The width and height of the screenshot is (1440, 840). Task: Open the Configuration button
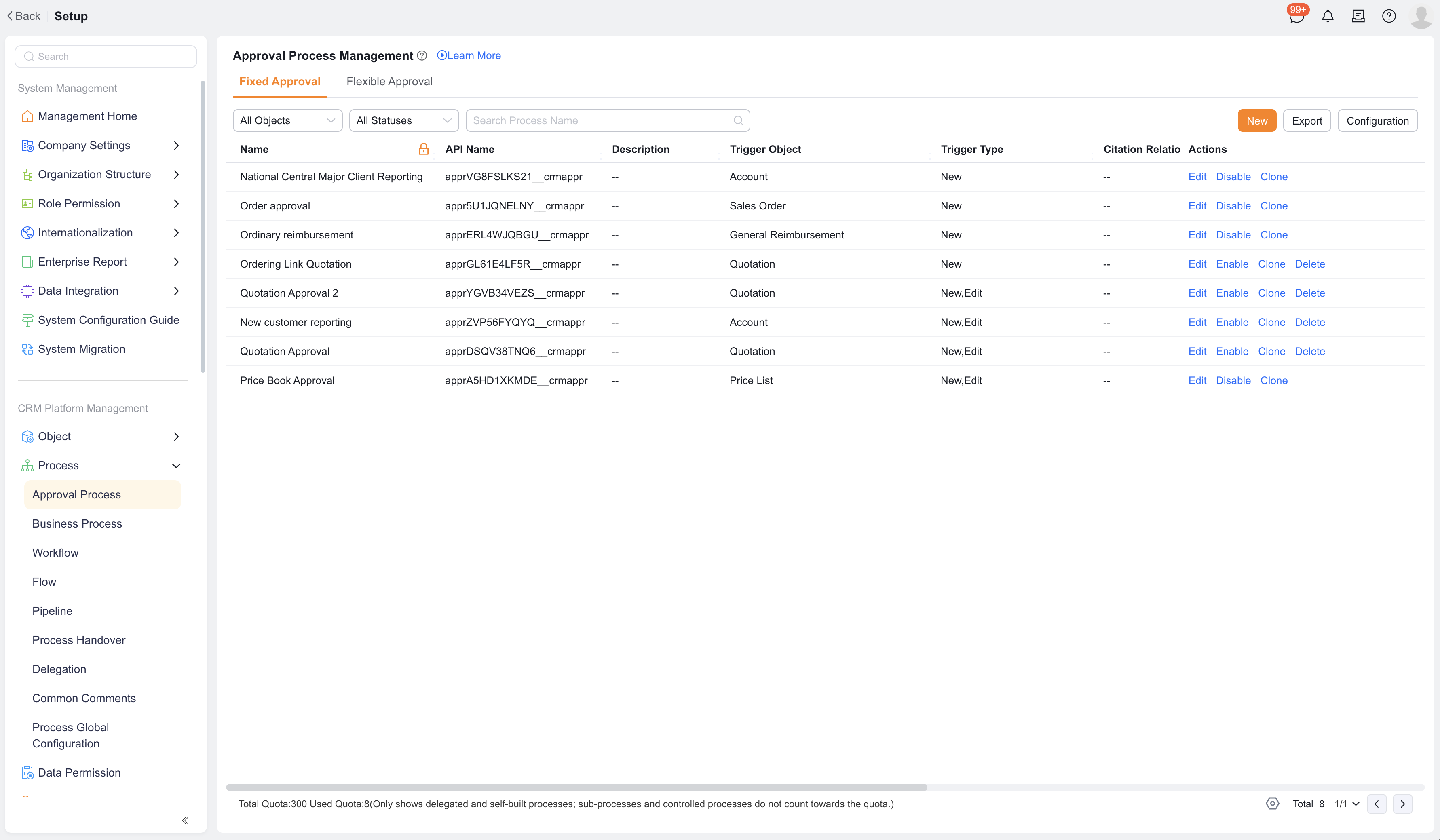click(x=1377, y=120)
